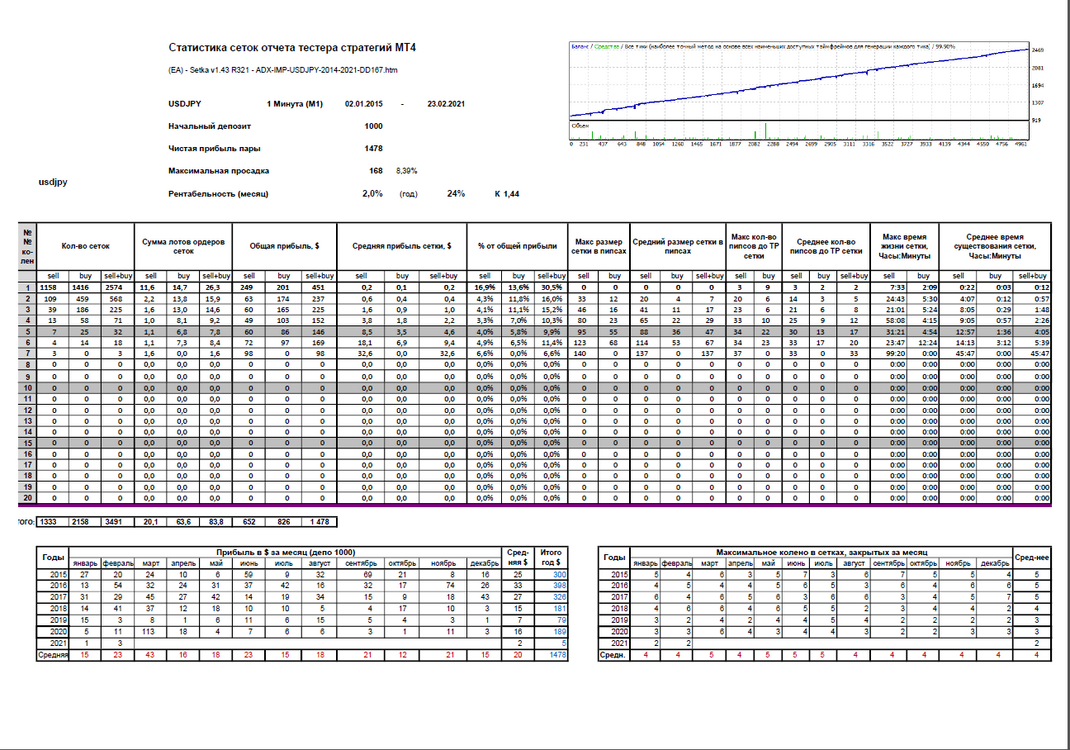Screen dimensions: 1070x750
Task: Click the 'Чистая прибыль пары' label
Action: (214, 148)
